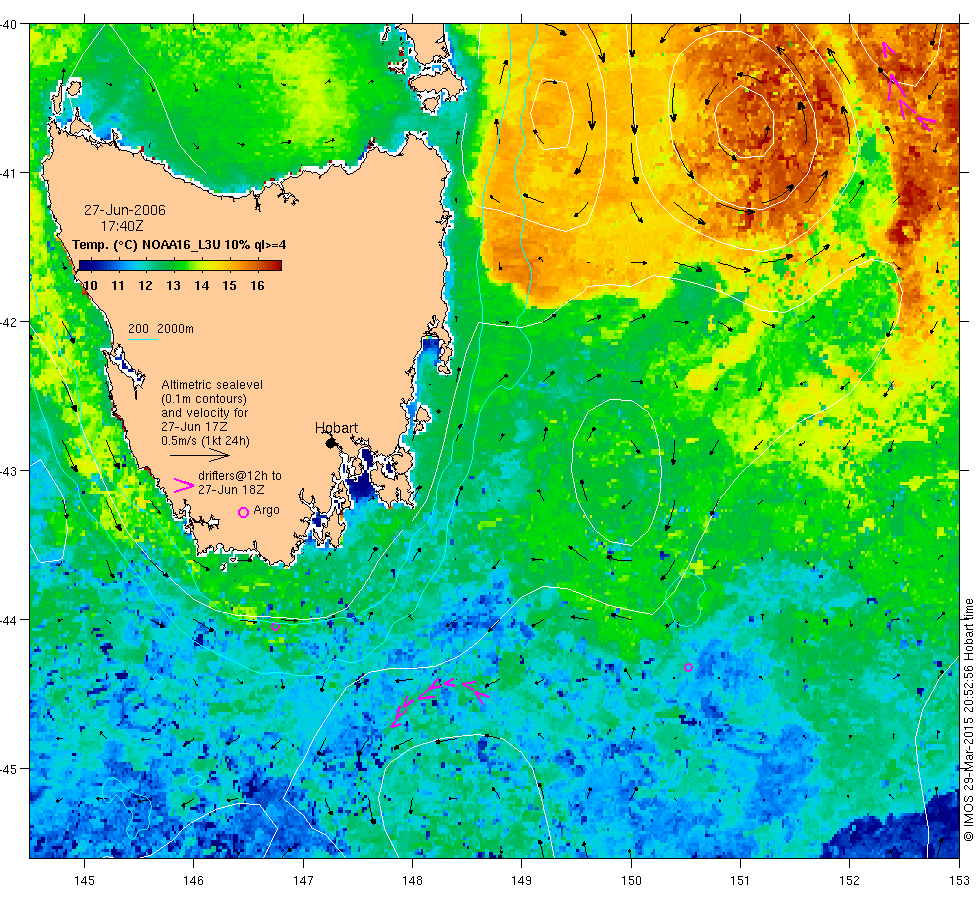
Task: Click the Argo float marker near longitude 150.5
Action: click(688, 668)
